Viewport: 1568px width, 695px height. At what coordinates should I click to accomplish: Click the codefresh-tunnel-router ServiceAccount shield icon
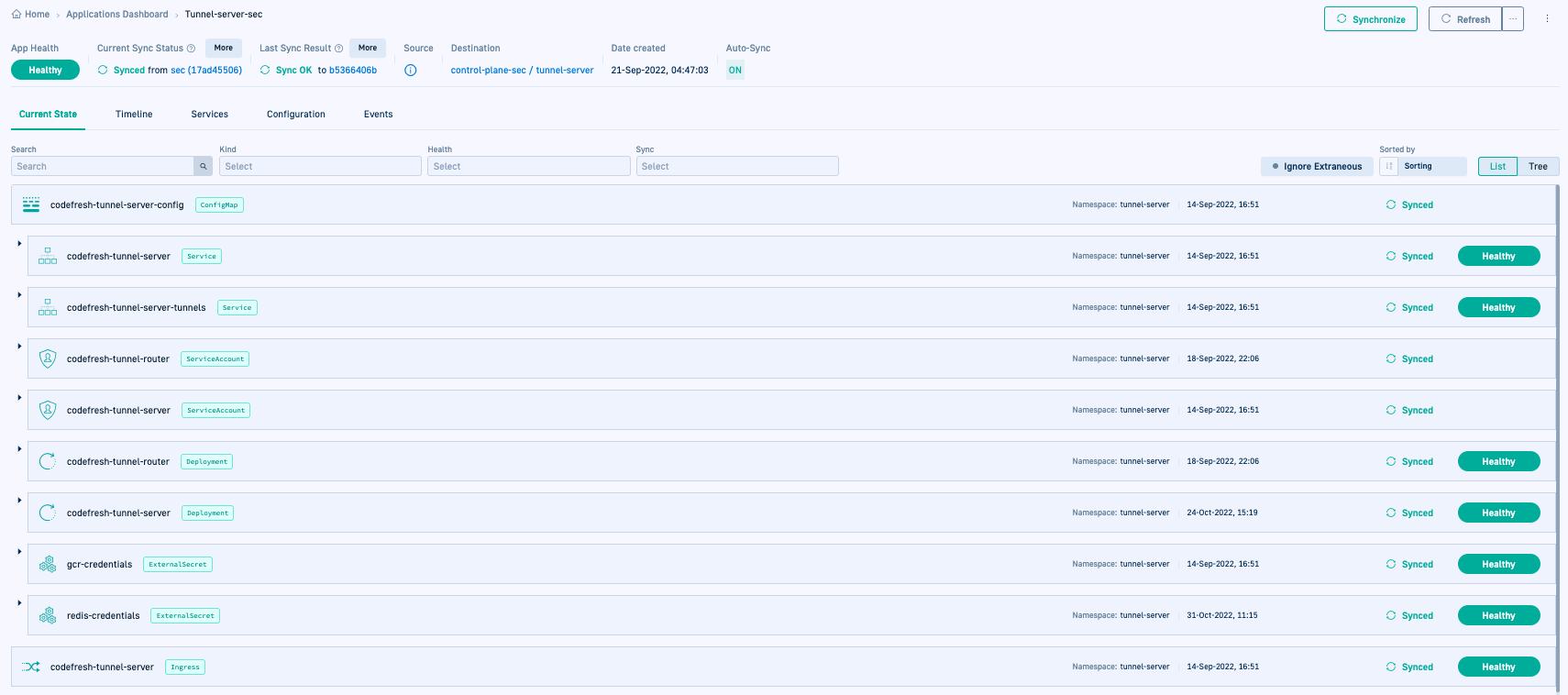click(x=48, y=359)
